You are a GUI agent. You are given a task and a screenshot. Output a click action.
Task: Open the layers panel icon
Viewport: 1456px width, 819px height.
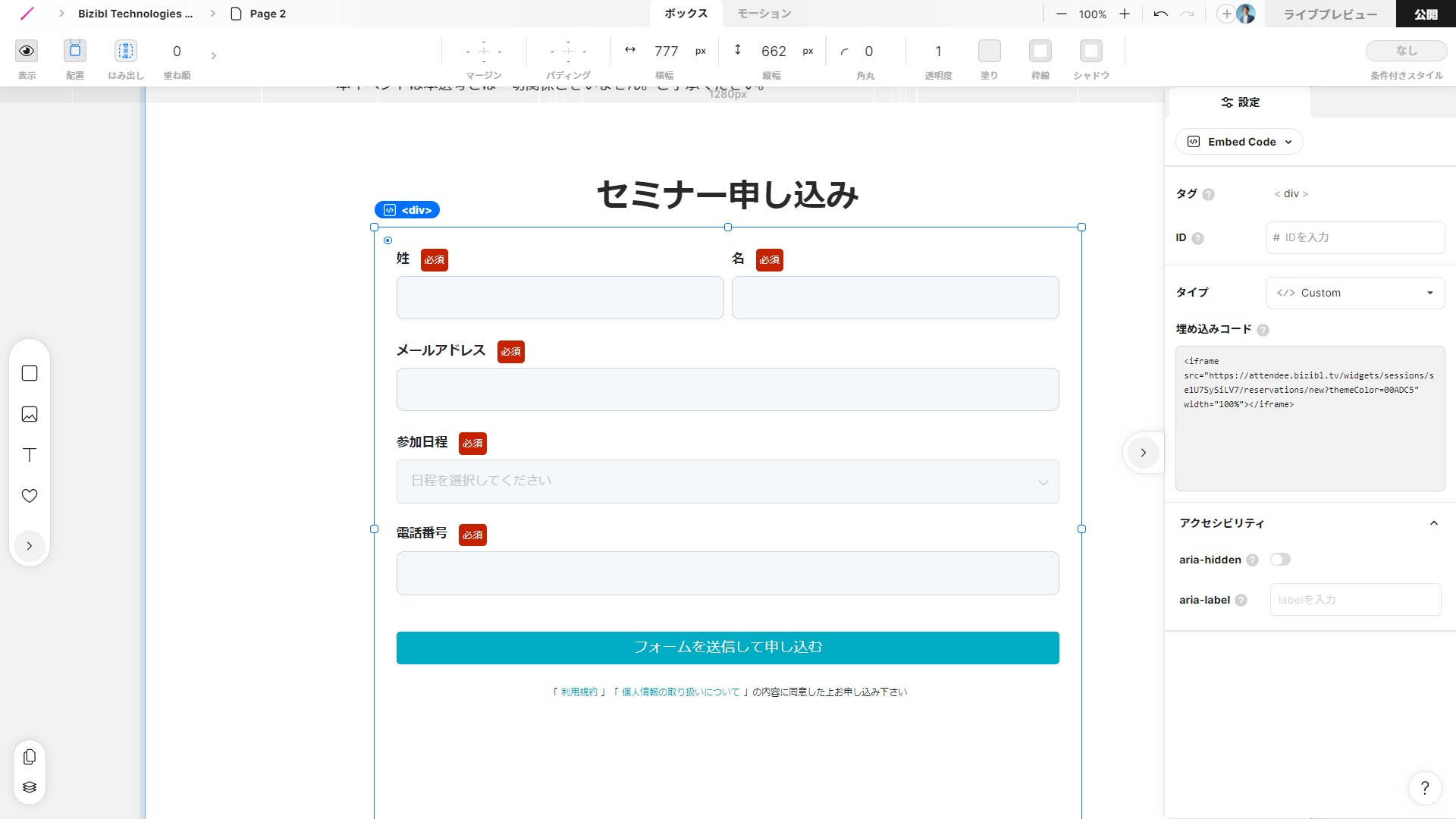point(30,787)
